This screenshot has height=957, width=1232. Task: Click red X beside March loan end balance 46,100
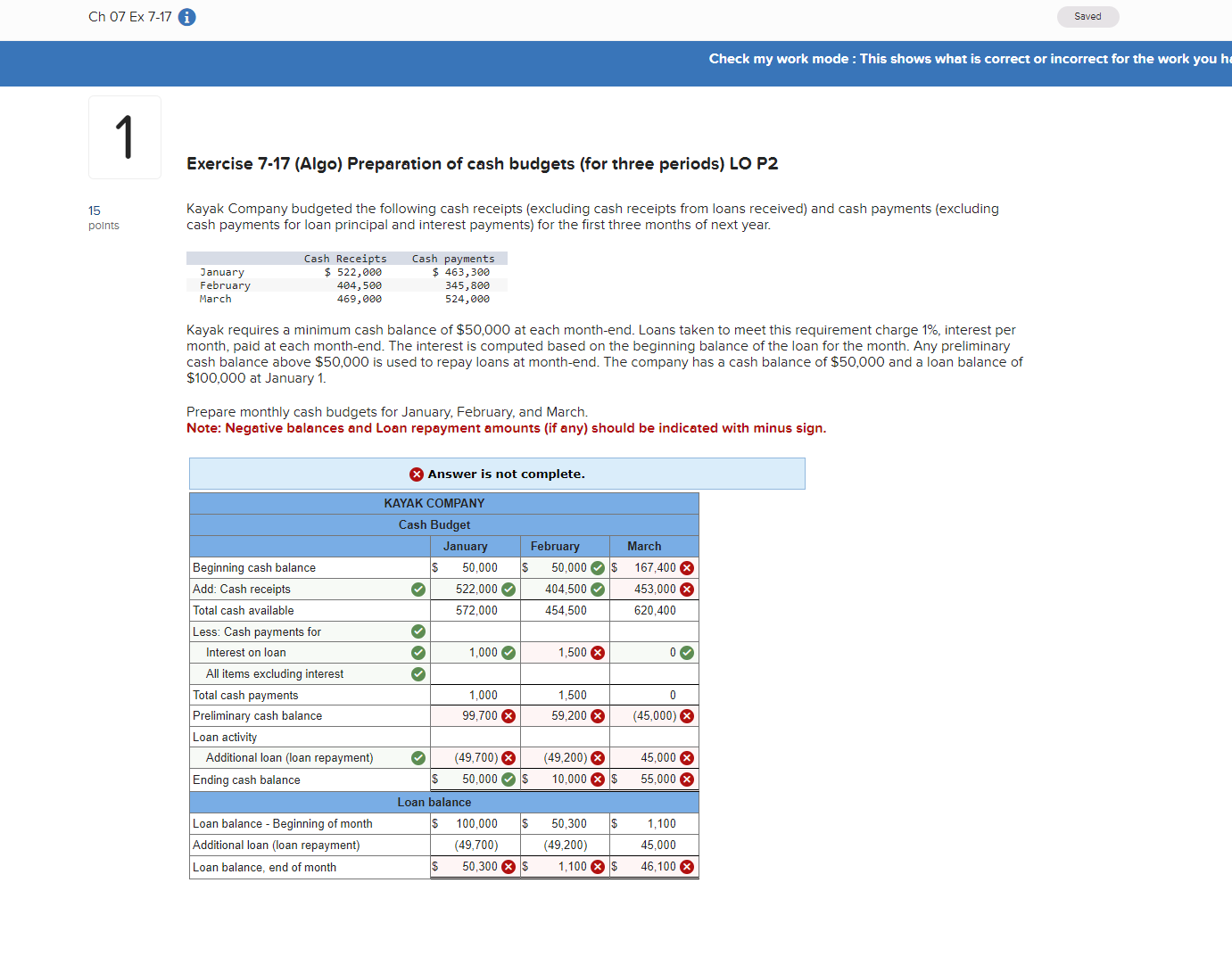[x=687, y=867]
